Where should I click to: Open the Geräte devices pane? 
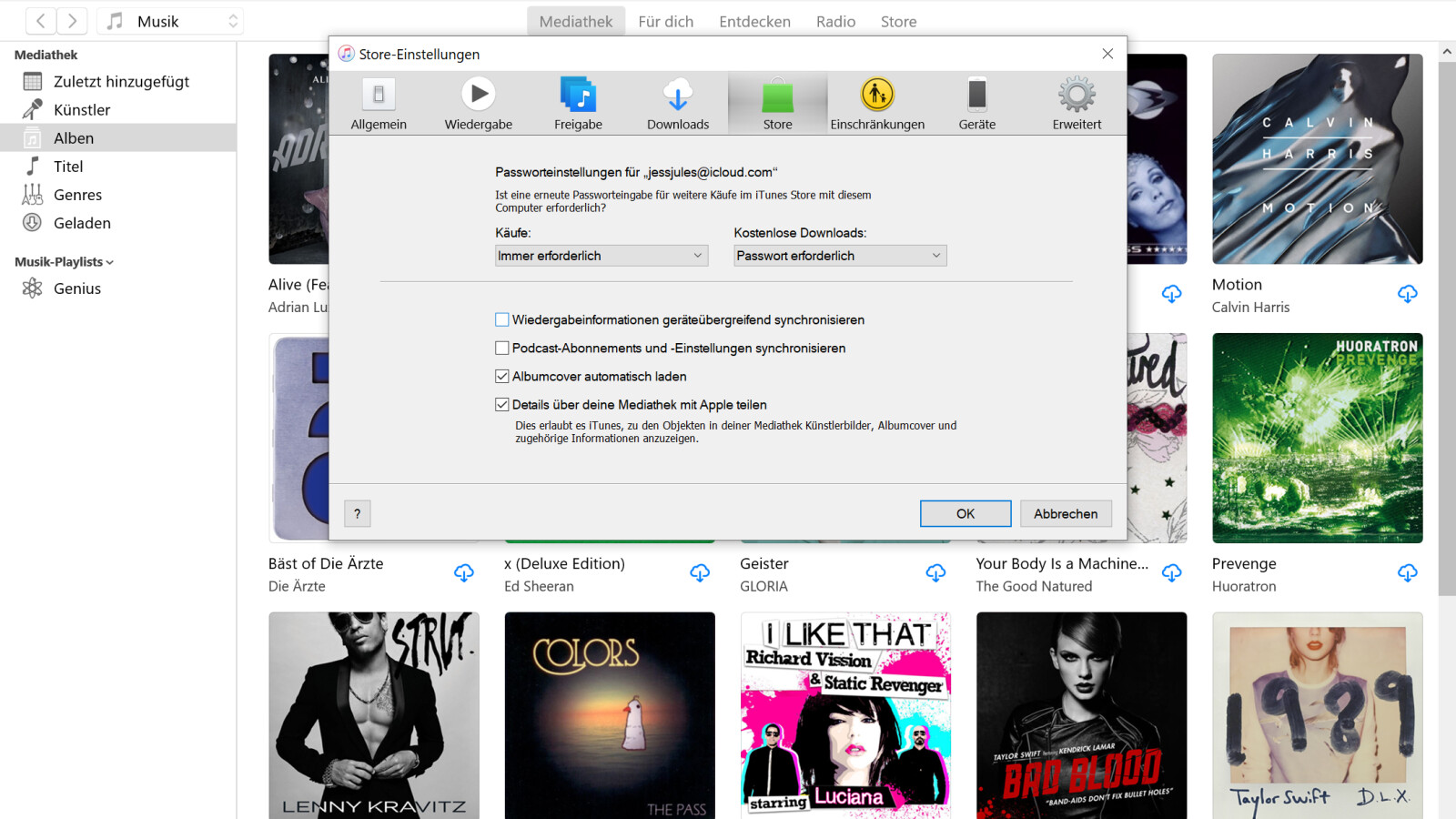click(976, 102)
